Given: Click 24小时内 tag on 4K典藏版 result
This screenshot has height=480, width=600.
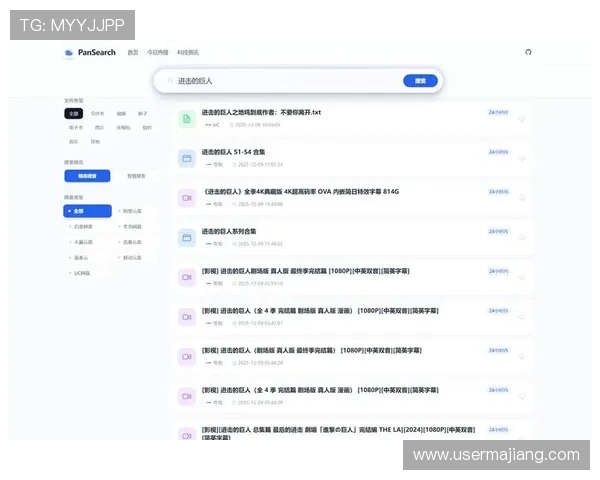Looking at the screenshot, I should coord(498,191).
